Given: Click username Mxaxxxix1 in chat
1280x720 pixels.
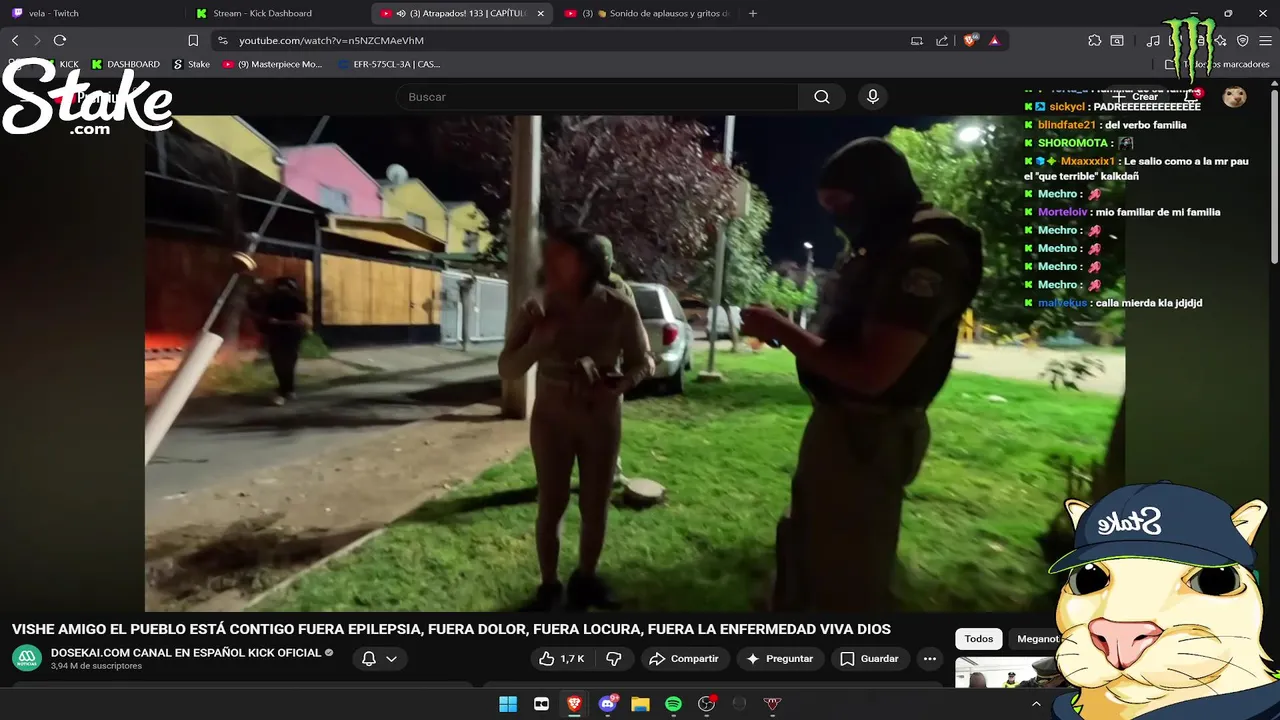Looking at the screenshot, I should click(1087, 161).
